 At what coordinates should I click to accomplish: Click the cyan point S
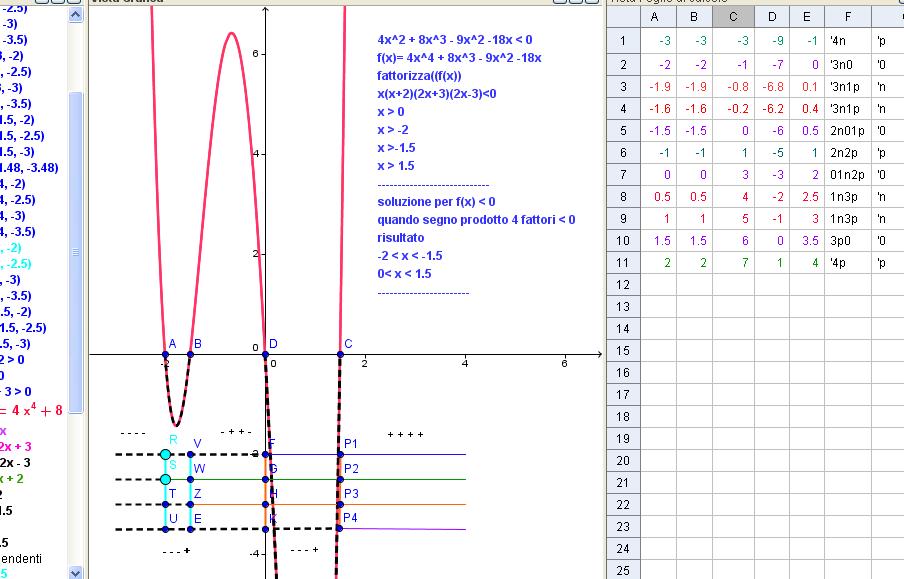click(x=165, y=479)
